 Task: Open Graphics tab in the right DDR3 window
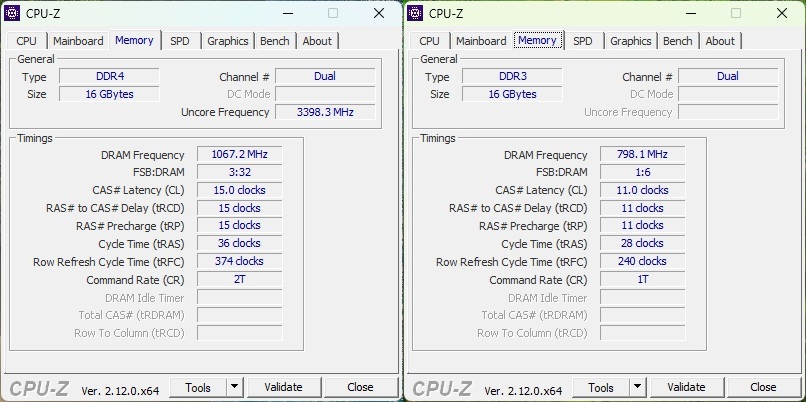point(631,41)
